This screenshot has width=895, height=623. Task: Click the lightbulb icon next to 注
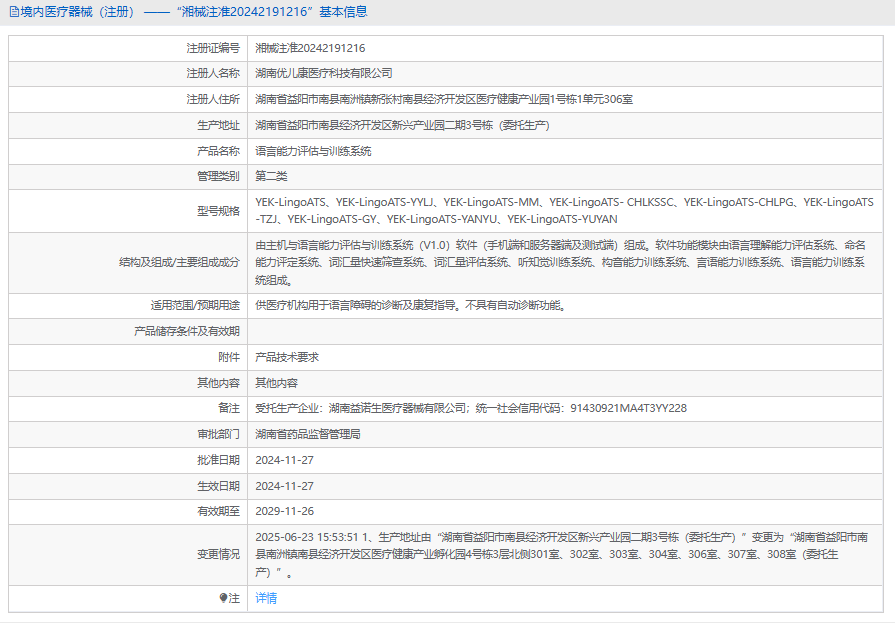tap(223, 598)
